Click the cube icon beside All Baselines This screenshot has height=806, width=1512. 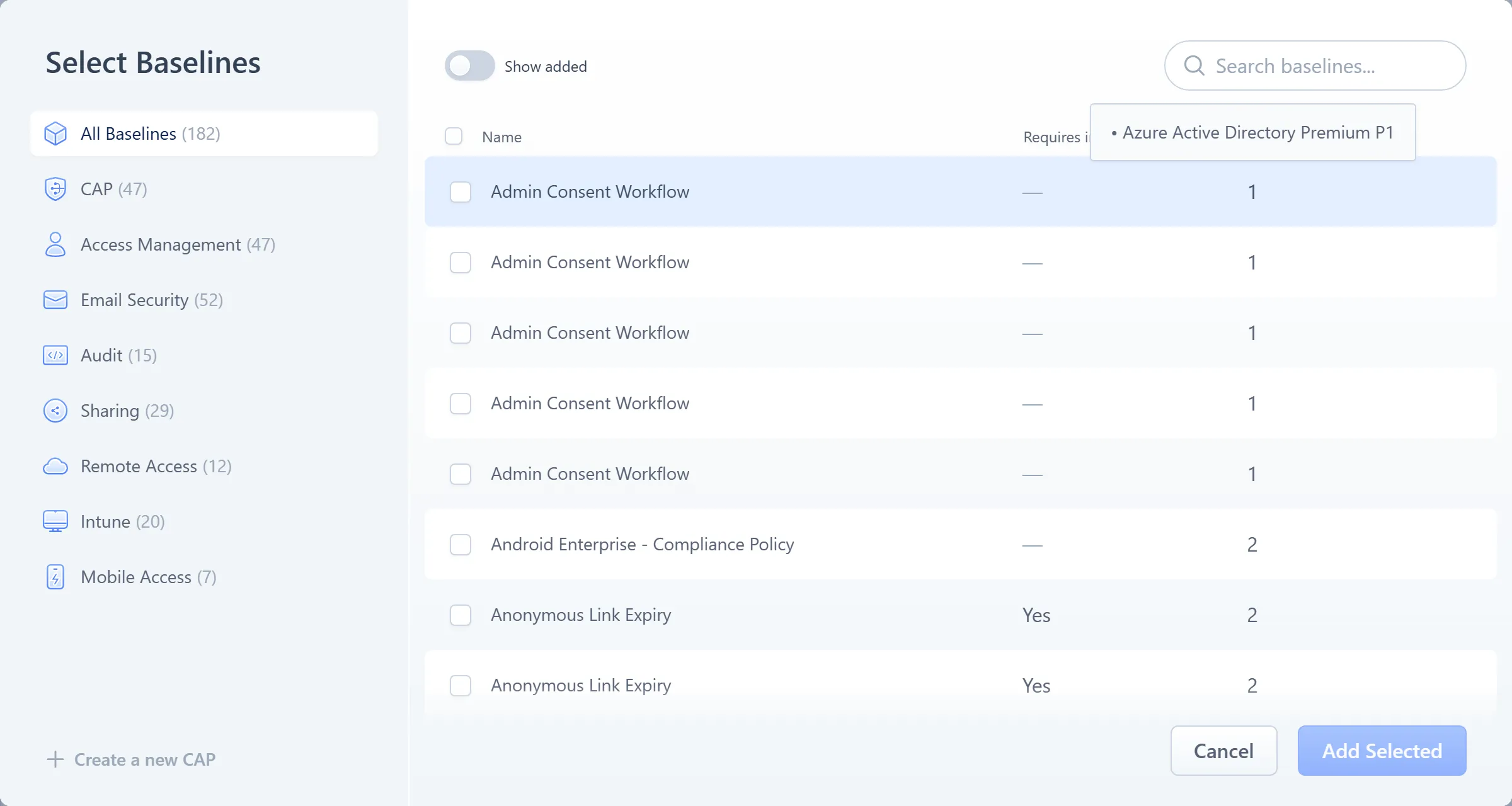(x=55, y=133)
